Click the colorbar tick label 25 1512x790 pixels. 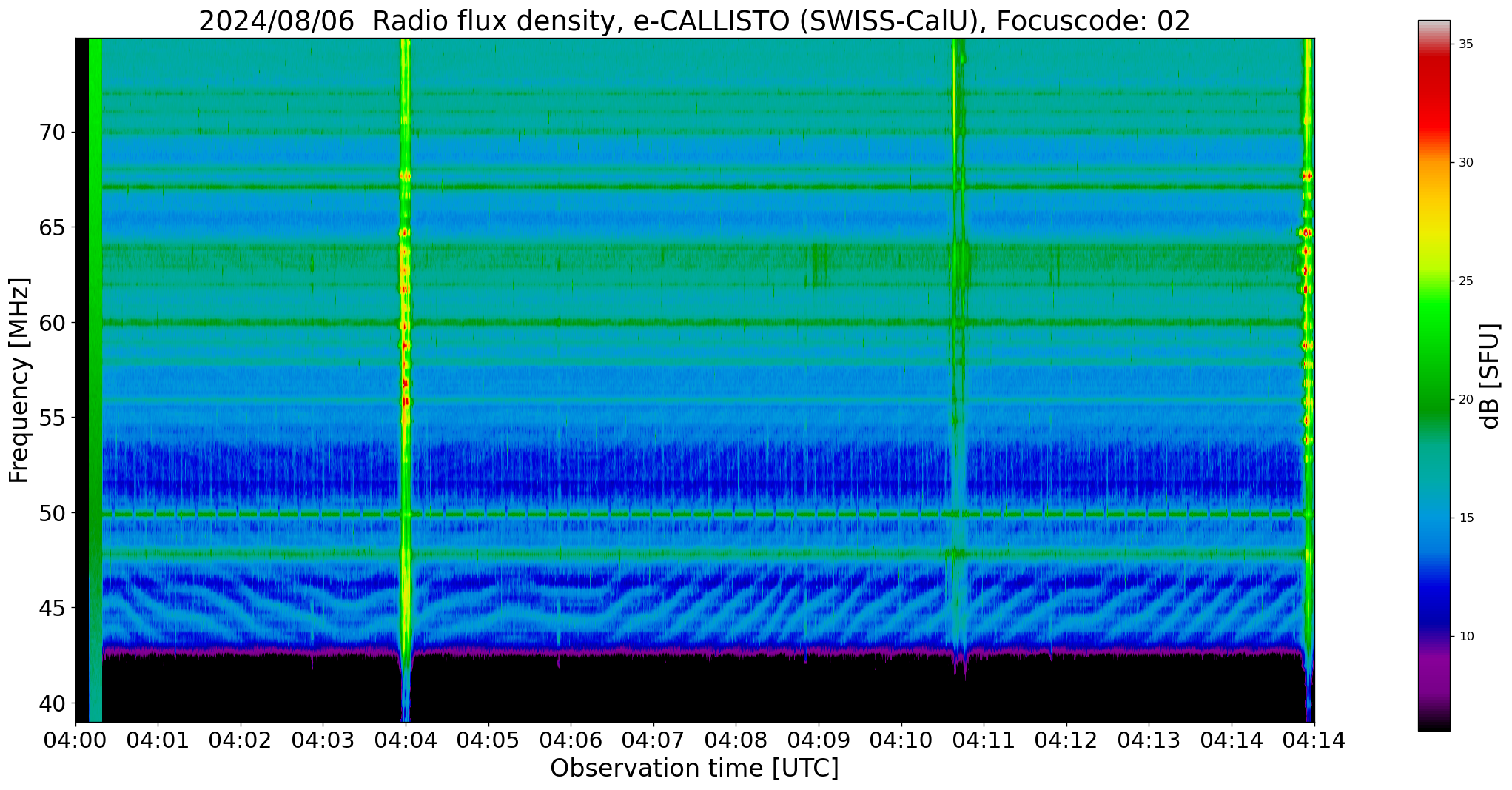[1466, 281]
